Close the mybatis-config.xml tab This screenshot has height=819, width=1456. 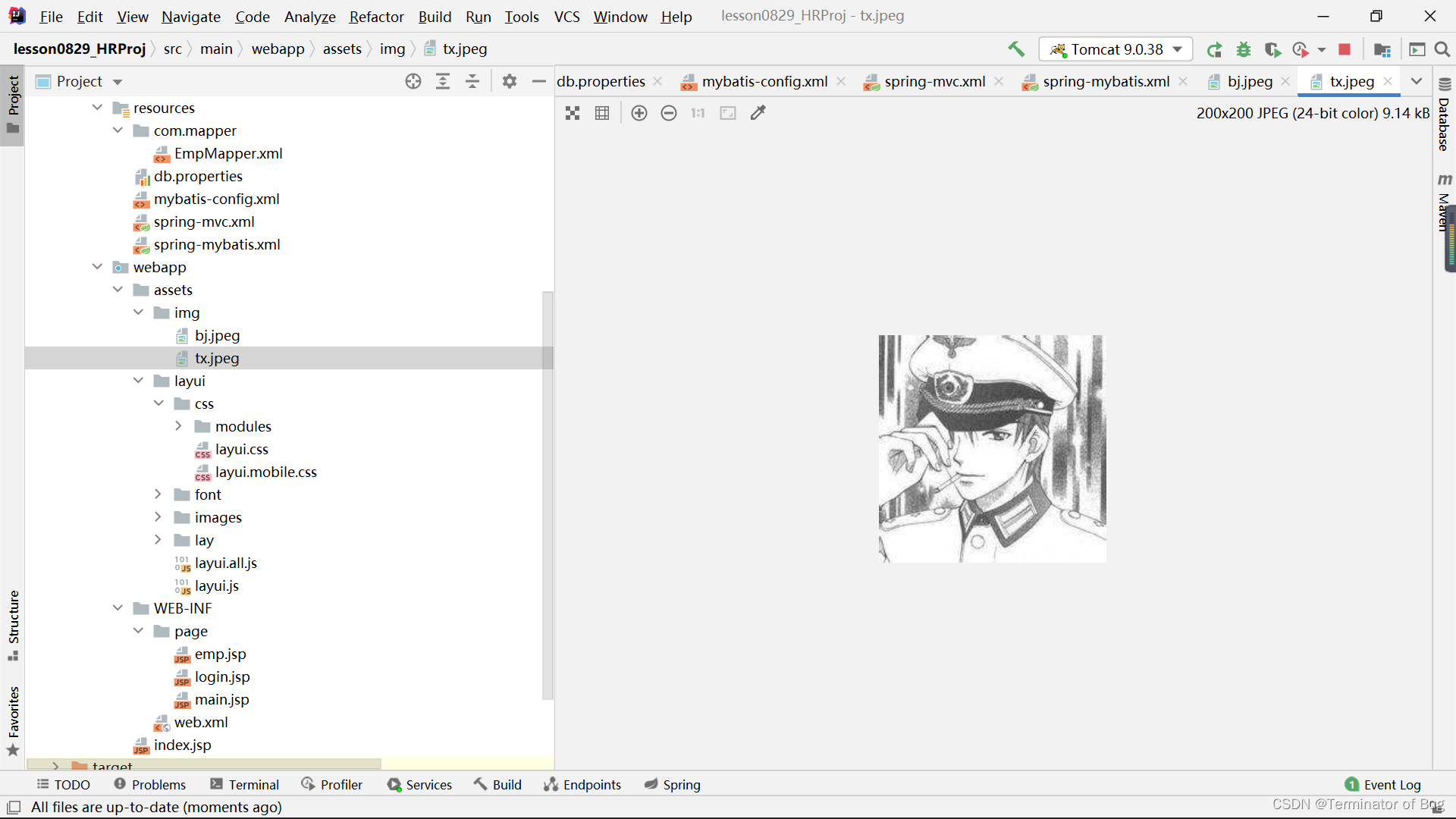click(841, 81)
